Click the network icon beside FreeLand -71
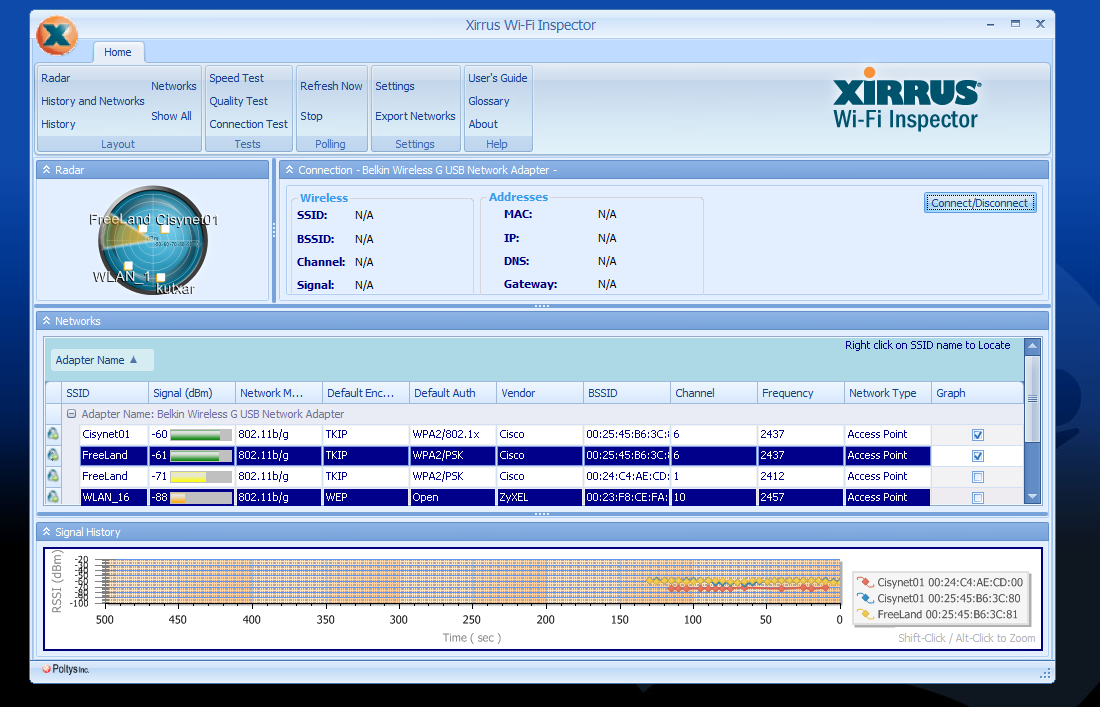The height and width of the screenshot is (707, 1100). point(53,476)
